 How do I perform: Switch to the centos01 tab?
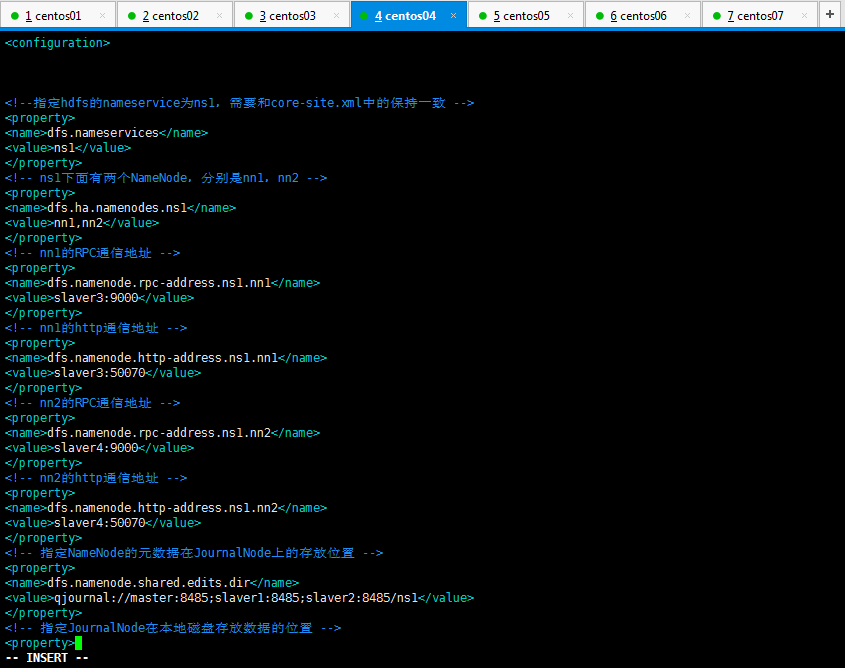point(53,16)
